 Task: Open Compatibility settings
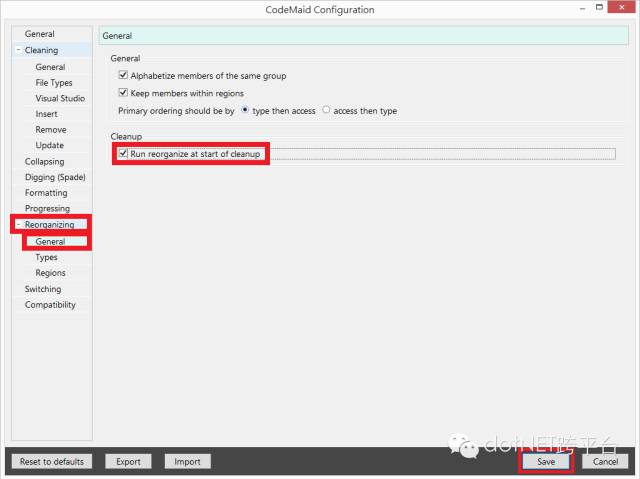pyautogui.click(x=50, y=305)
